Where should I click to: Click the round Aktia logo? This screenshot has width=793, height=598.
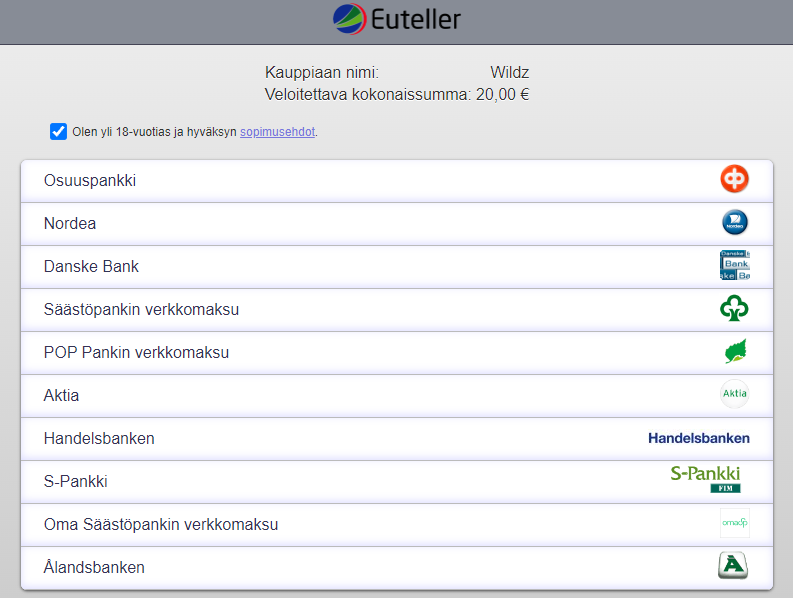[734, 394]
